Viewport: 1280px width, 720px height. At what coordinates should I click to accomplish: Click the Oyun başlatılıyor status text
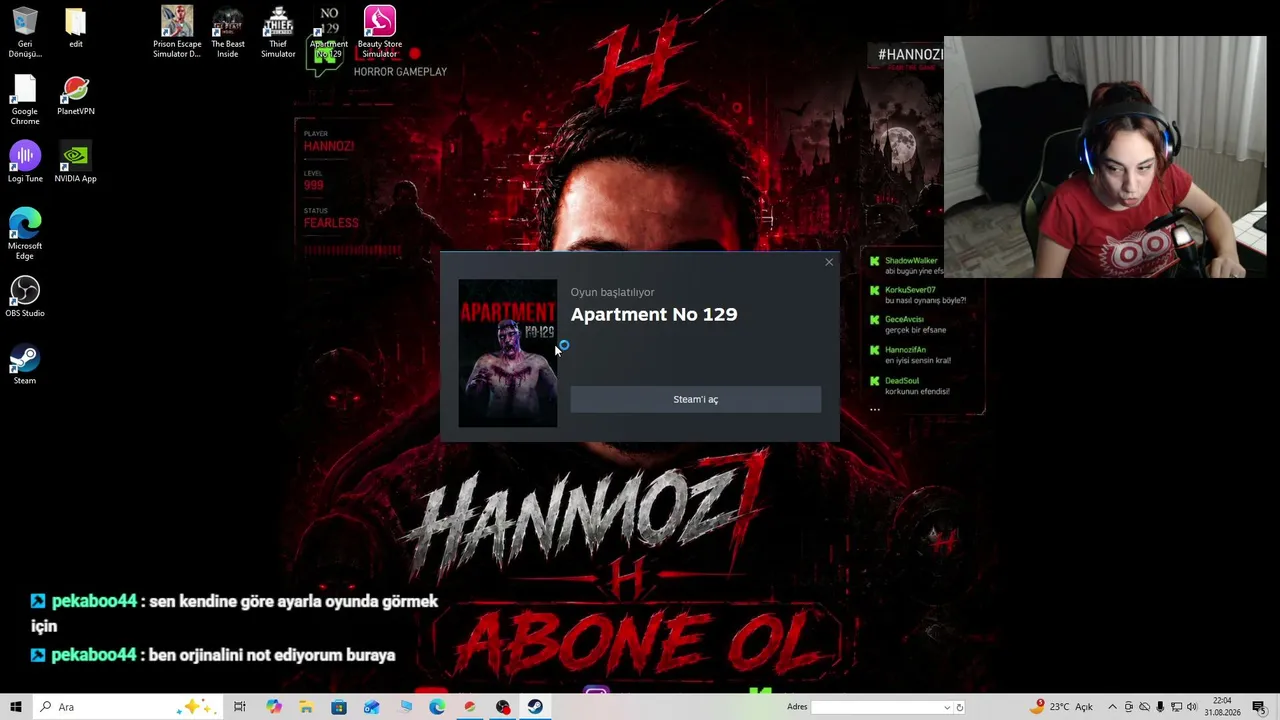click(613, 292)
